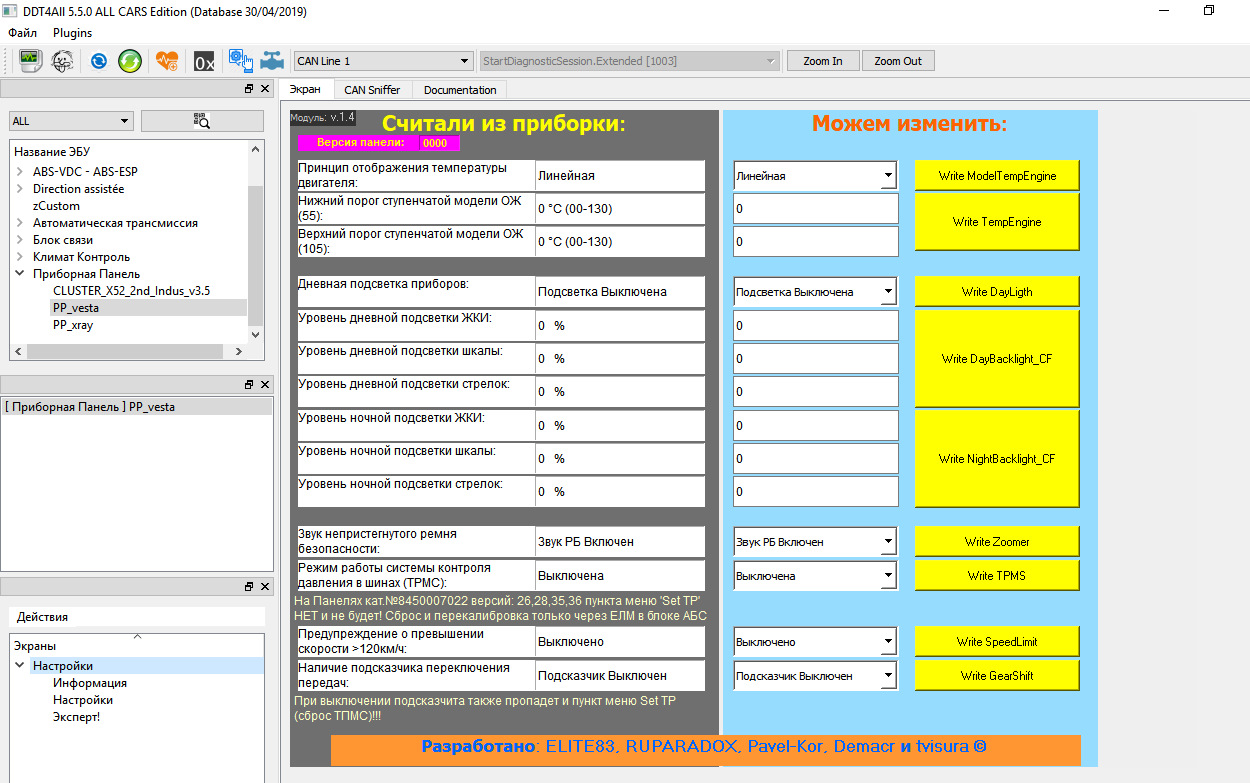Viewport: 1250px width, 783px height.
Task: Click the troll face toolbar icon
Action: 62,61
